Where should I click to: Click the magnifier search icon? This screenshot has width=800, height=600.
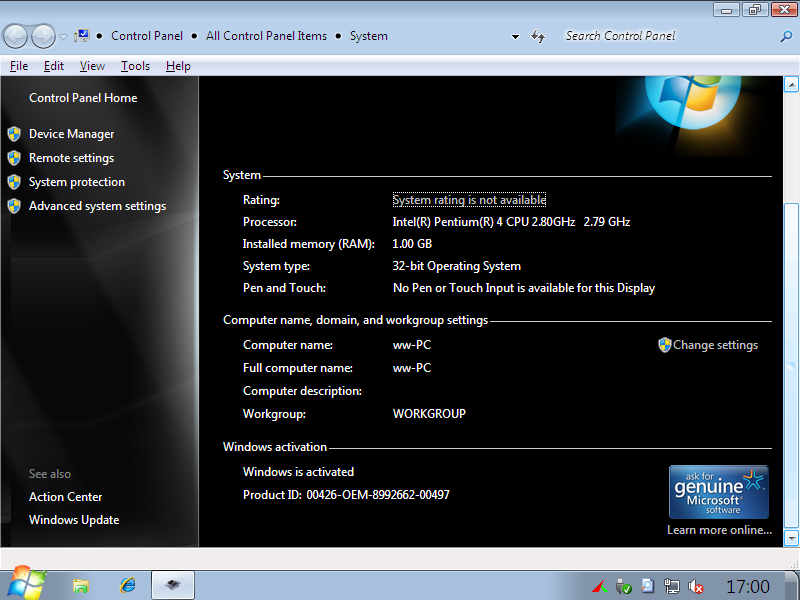point(786,36)
